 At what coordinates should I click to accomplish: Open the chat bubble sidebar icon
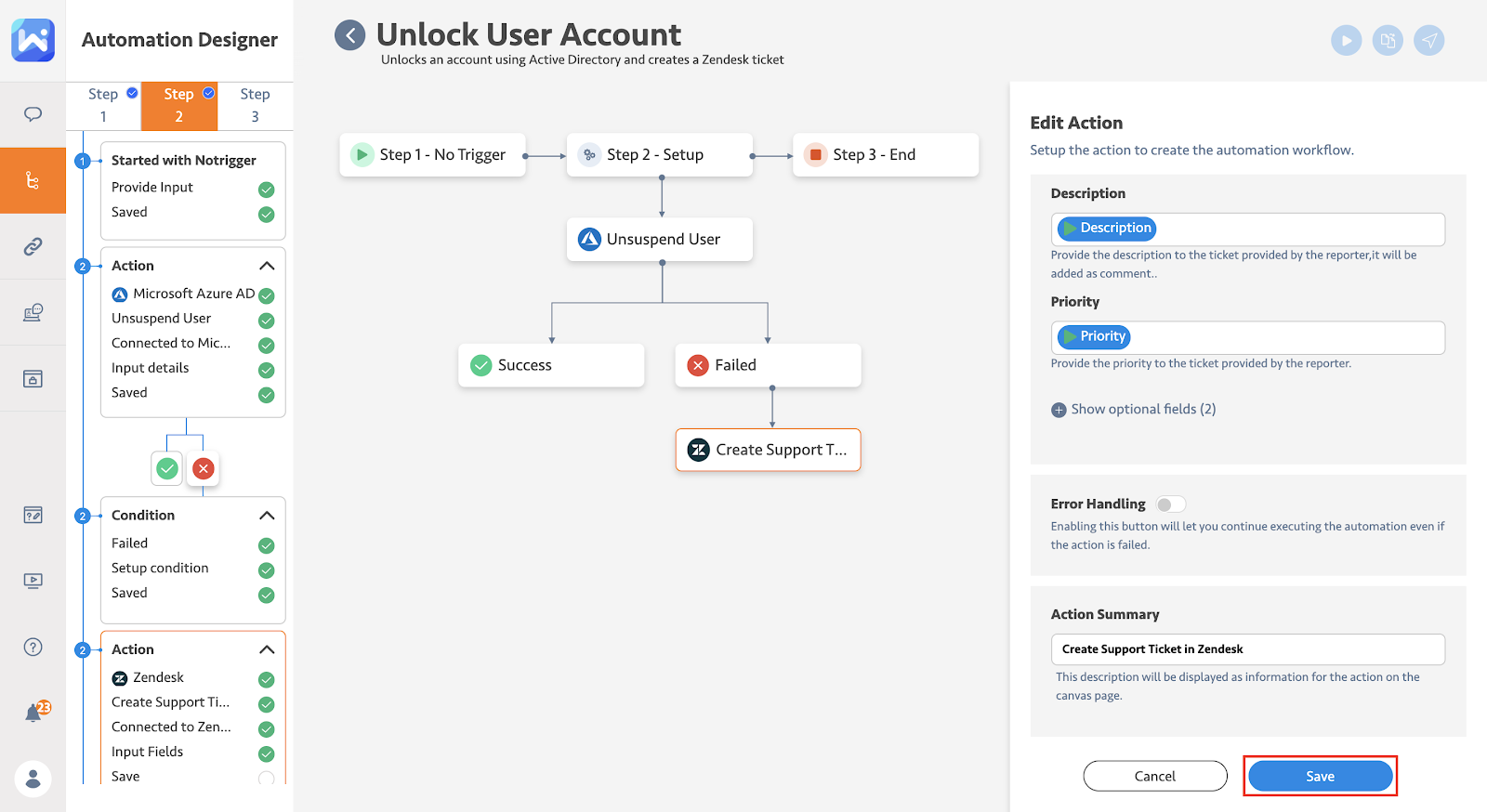coord(33,114)
